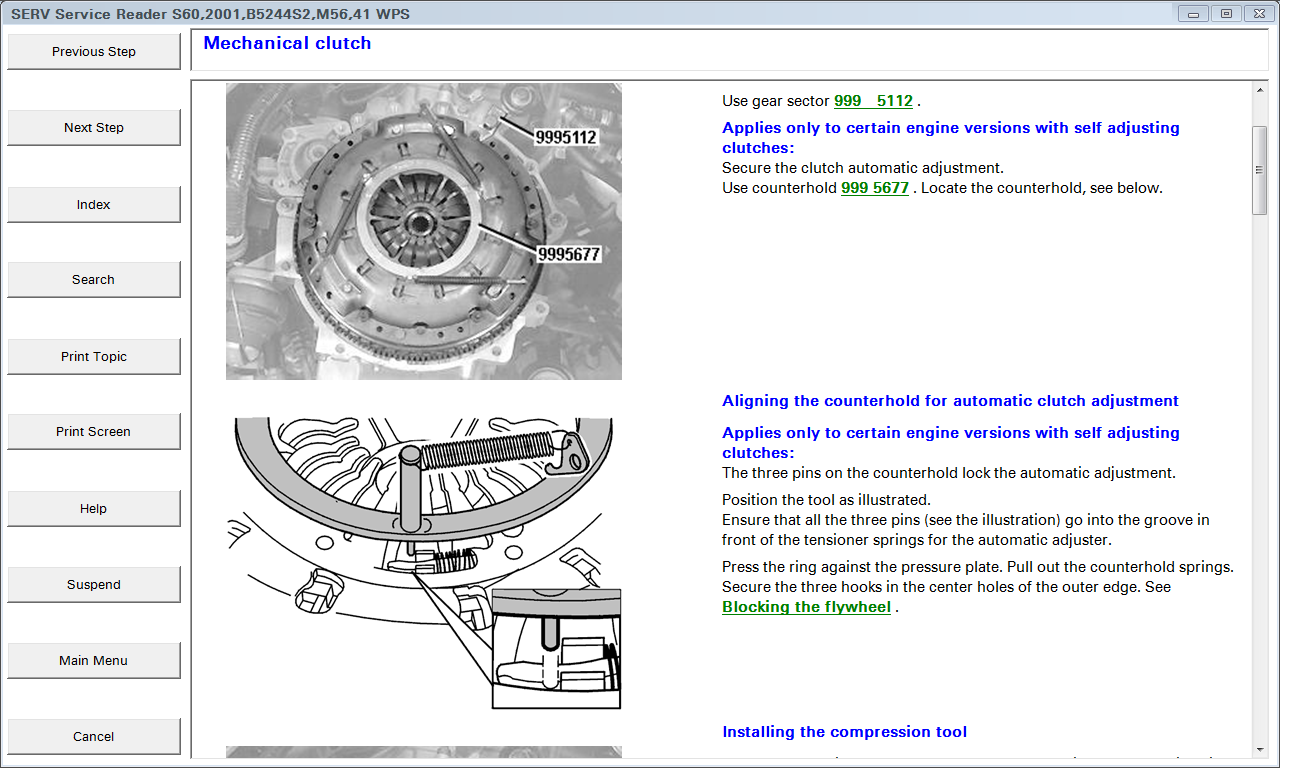Return to Main Menu
The height and width of the screenshot is (779, 1292).
[x=94, y=660]
